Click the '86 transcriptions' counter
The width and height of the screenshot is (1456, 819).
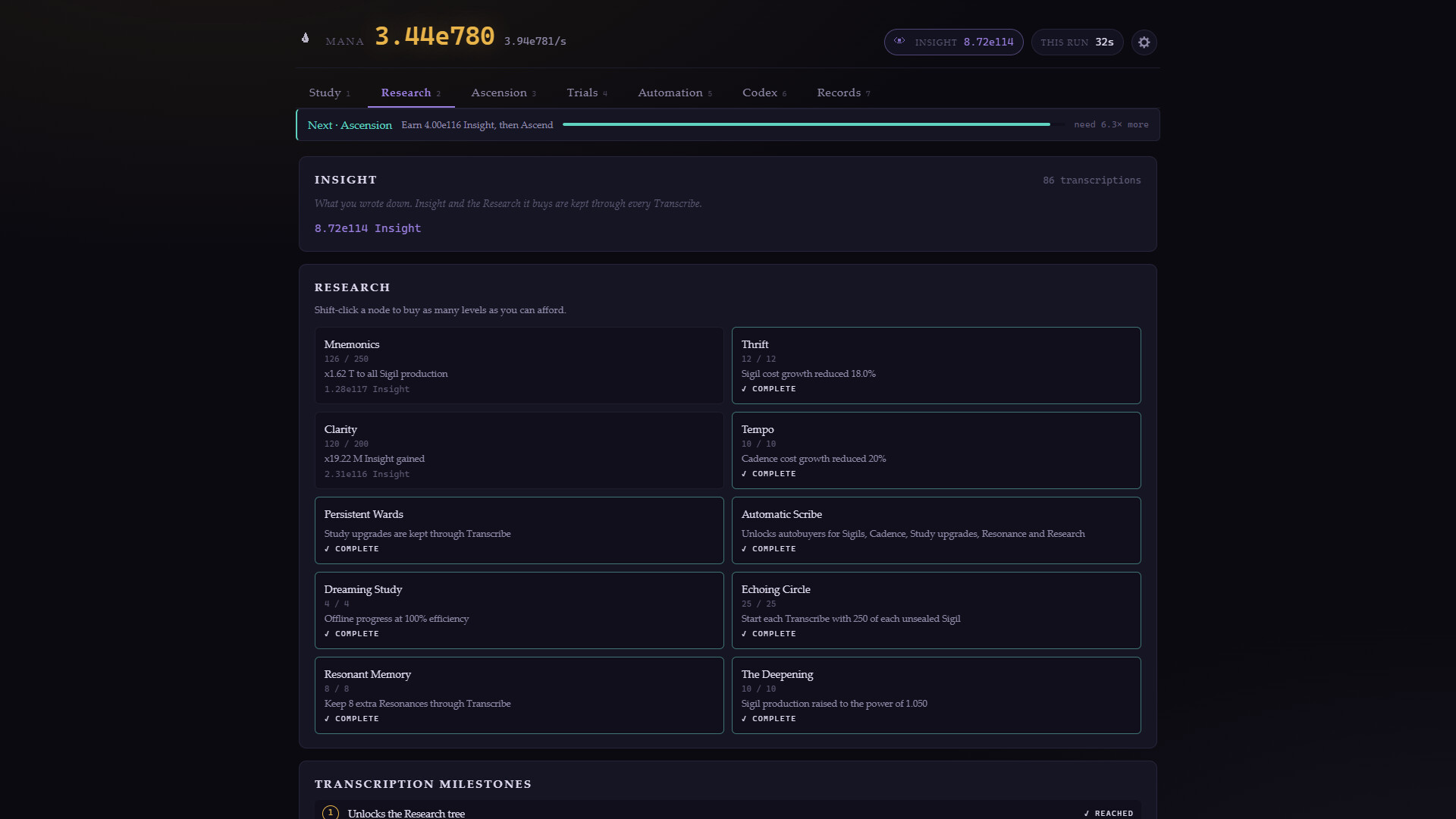(x=1091, y=180)
